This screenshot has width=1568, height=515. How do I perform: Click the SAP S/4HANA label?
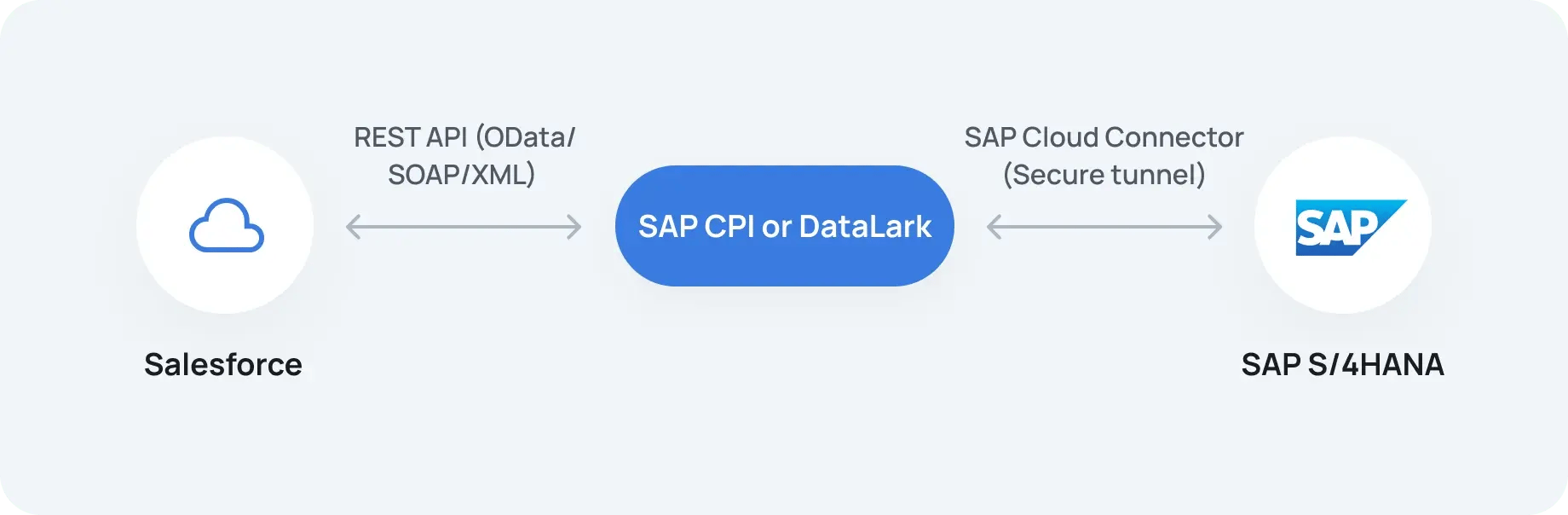(x=1342, y=364)
